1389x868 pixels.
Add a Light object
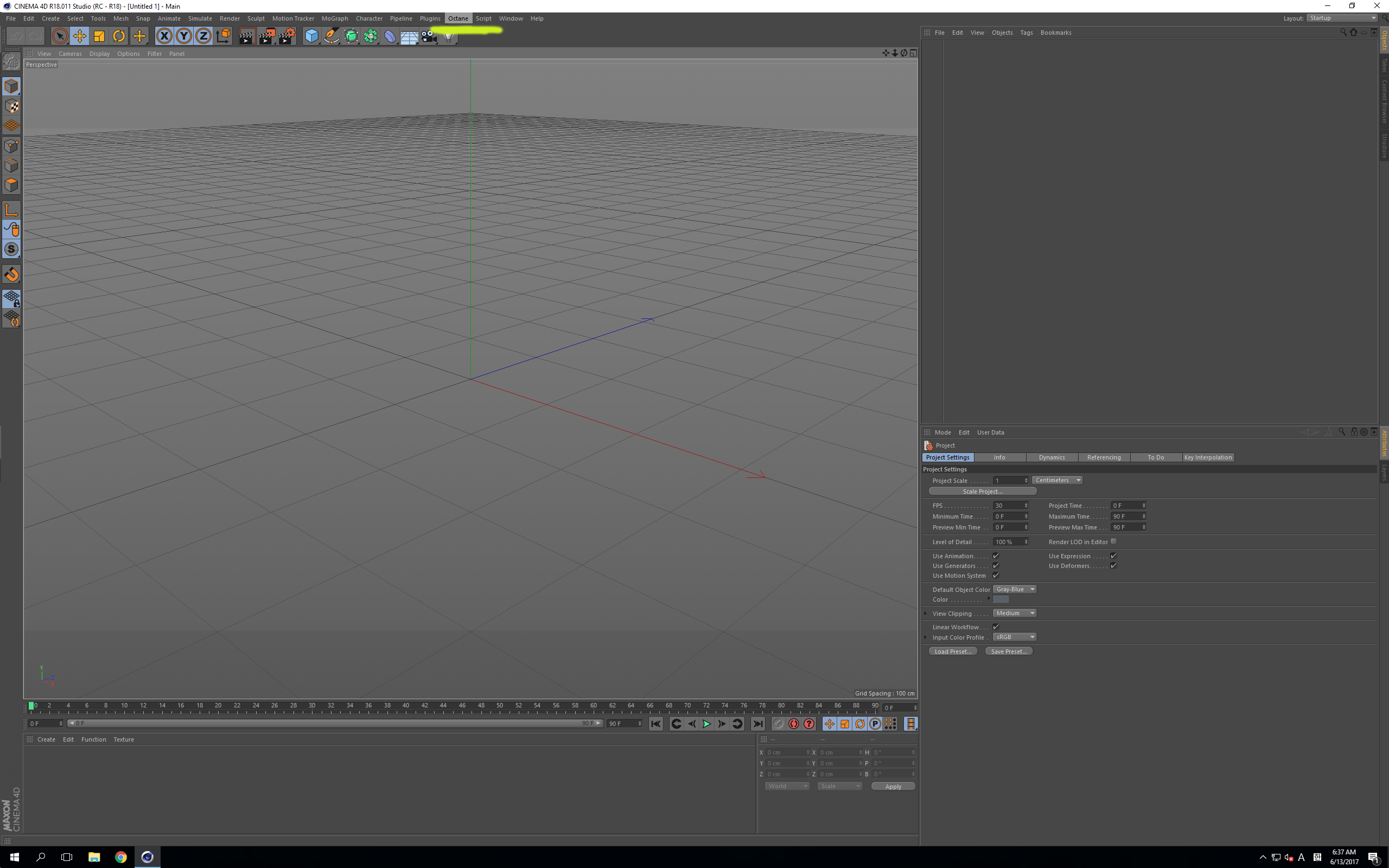point(448,37)
